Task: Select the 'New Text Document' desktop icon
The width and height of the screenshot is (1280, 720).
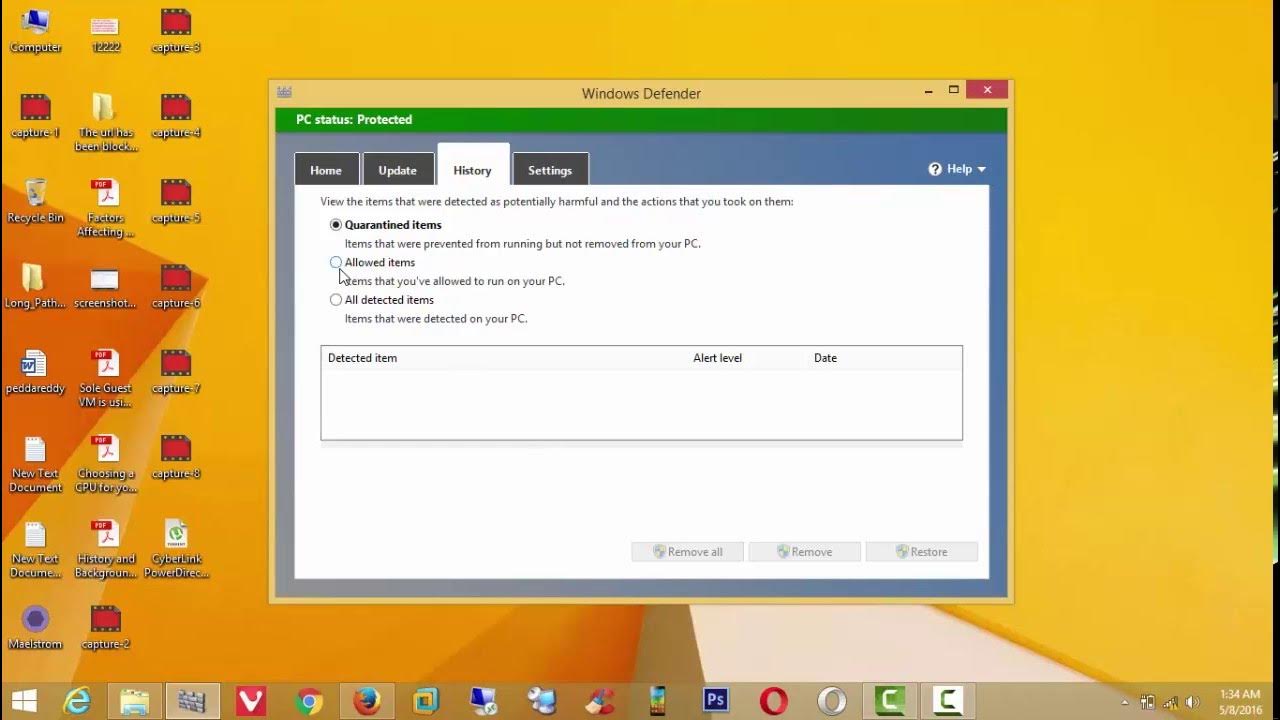Action: point(35,463)
